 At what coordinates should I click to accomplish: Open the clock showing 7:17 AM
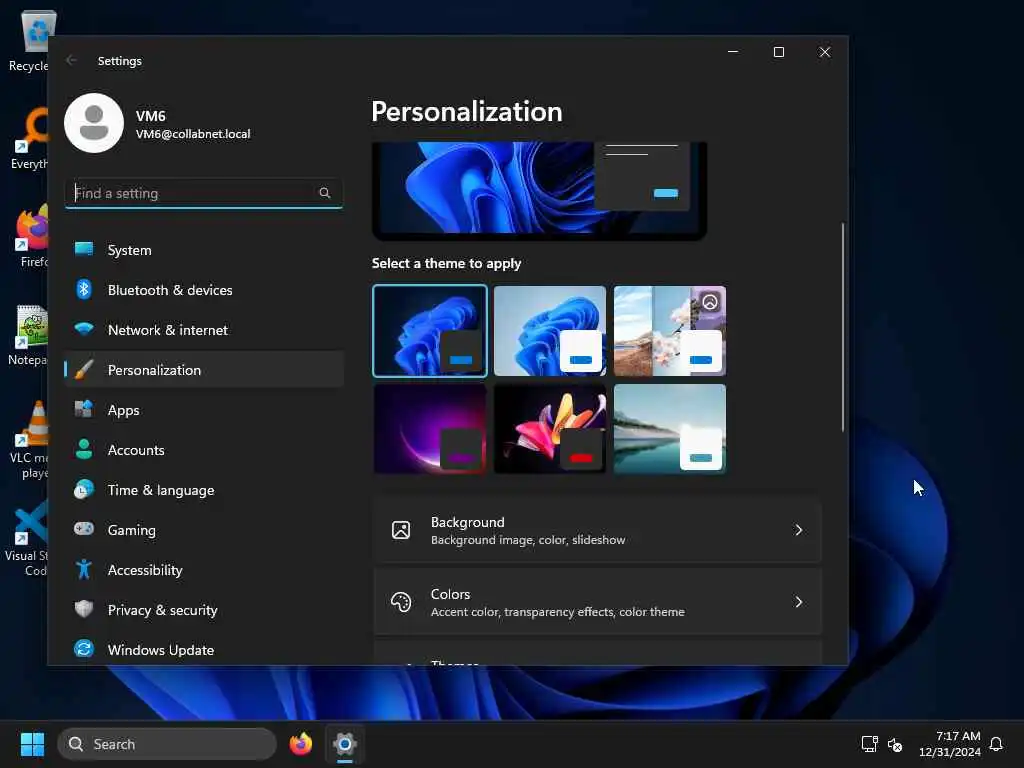pos(950,744)
